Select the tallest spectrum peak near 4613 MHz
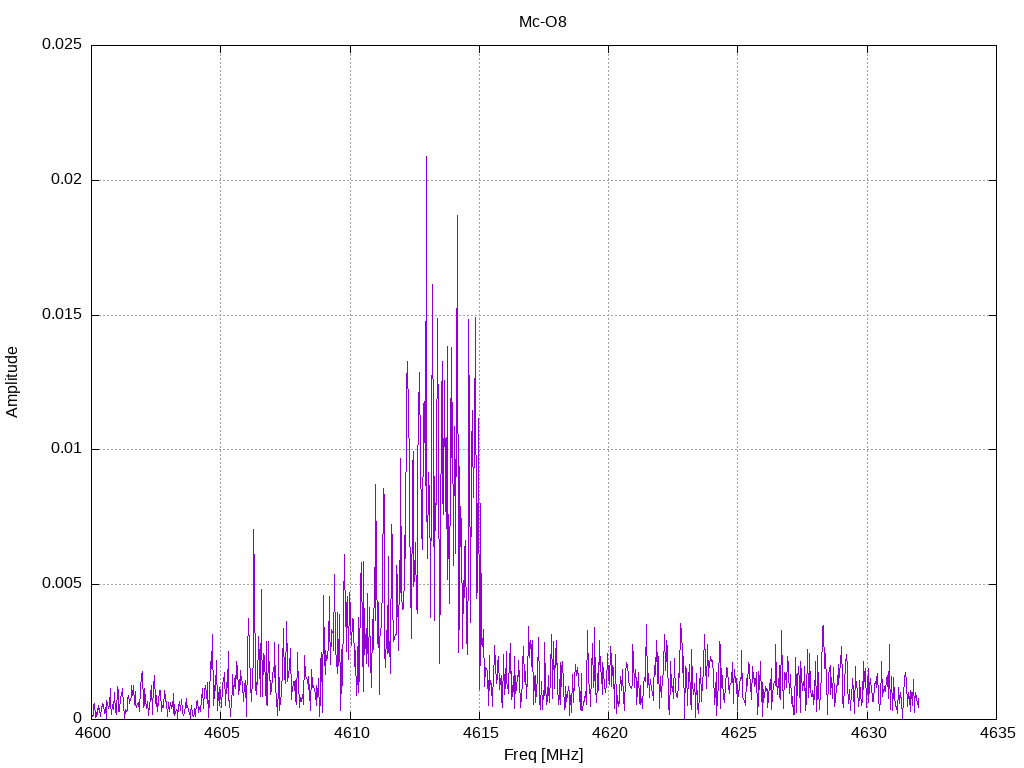Image resolution: width=1024 pixels, height=768 pixels. click(426, 160)
